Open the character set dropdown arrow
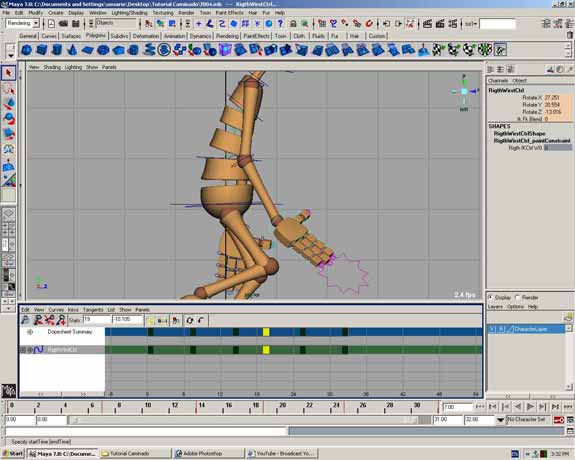575x460 pixels. tap(500, 420)
